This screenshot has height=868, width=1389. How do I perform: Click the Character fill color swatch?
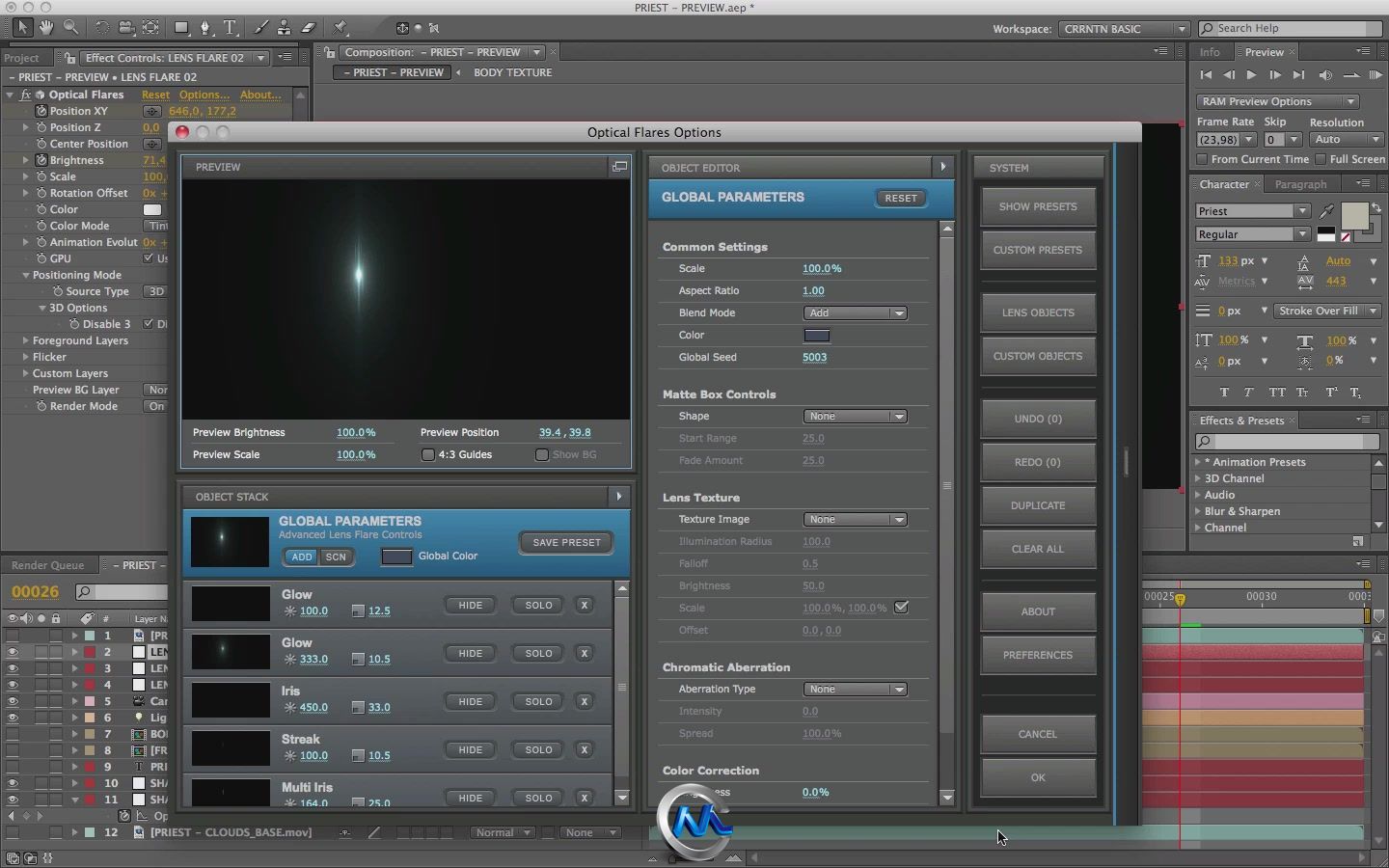tap(1354, 216)
